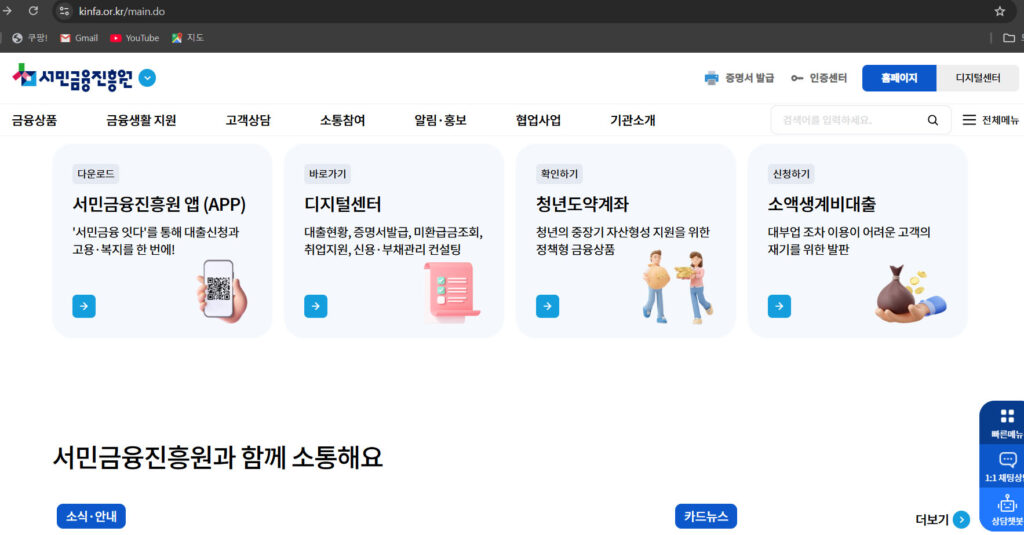This screenshot has width=1024, height=535.
Task: Open the 쿠팡! bookmark
Action: (30, 38)
